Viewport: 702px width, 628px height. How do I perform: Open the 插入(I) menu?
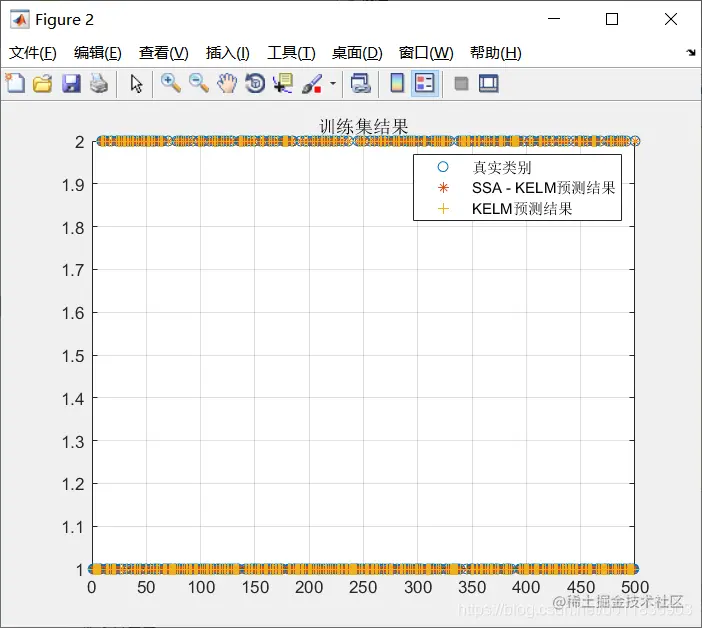(227, 53)
